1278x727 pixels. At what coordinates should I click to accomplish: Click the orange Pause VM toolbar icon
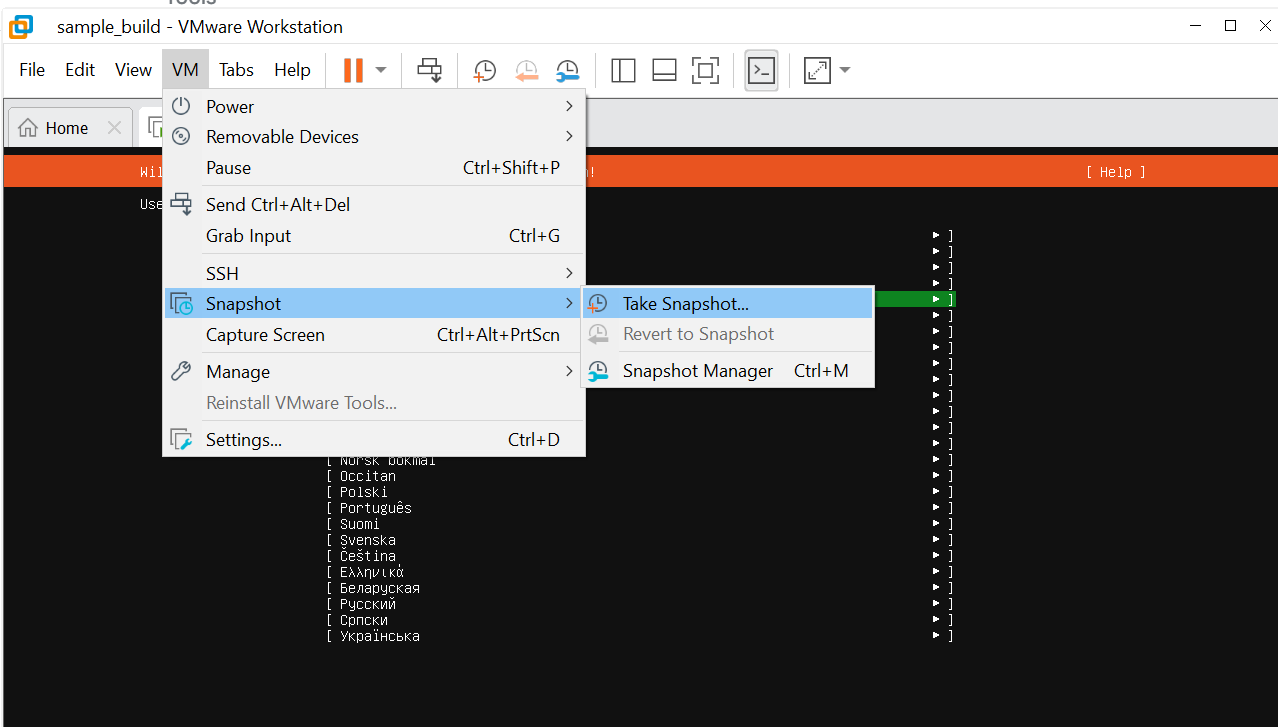coord(353,70)
